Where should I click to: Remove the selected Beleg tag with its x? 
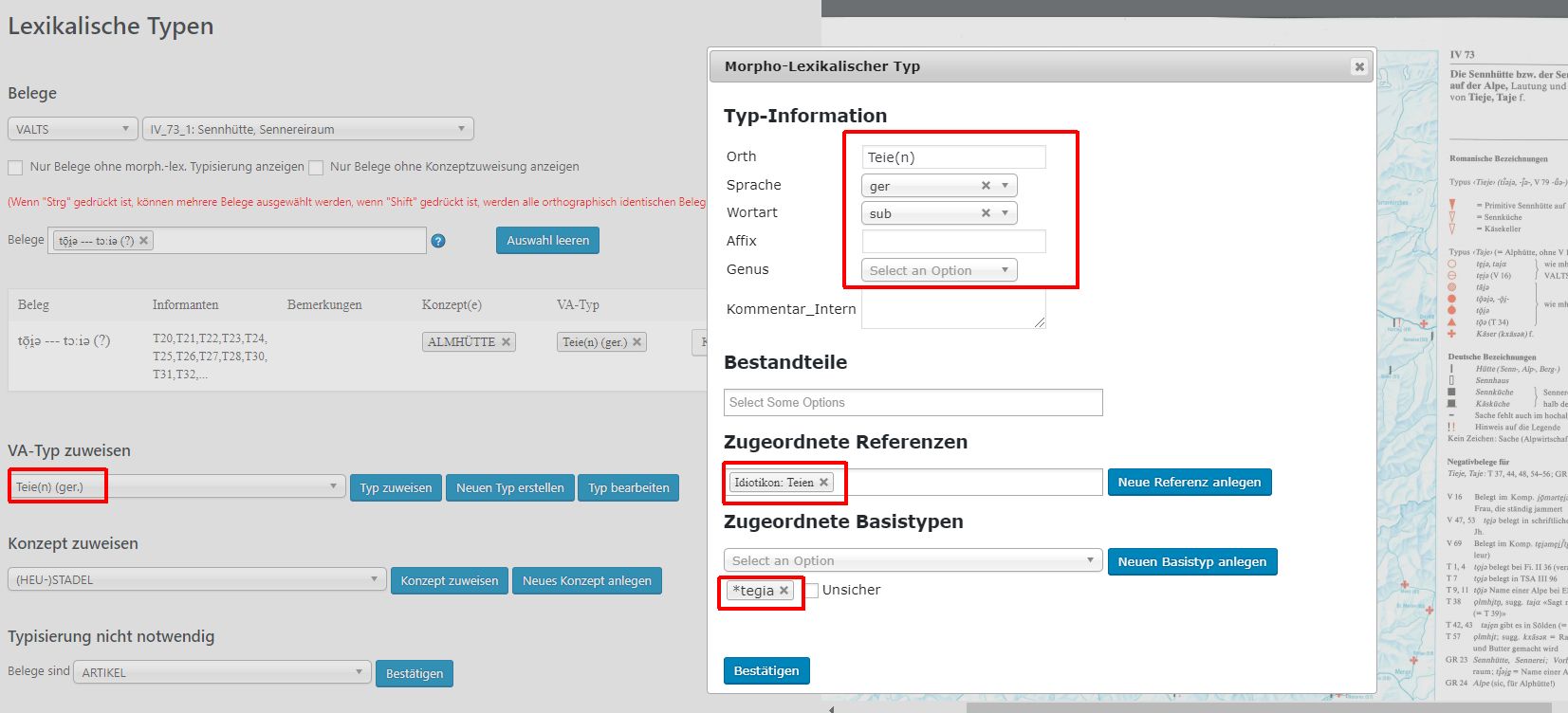coord(144,241)
